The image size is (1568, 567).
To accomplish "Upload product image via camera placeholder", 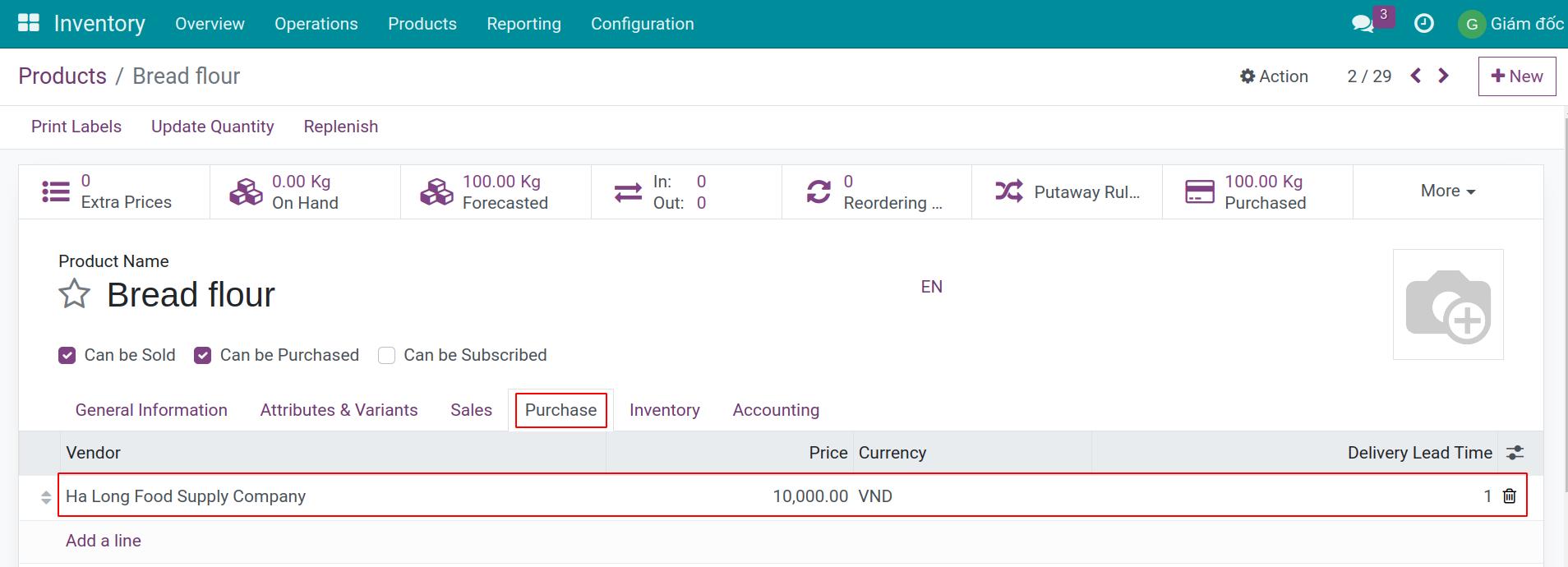I will coord(1447,304).
